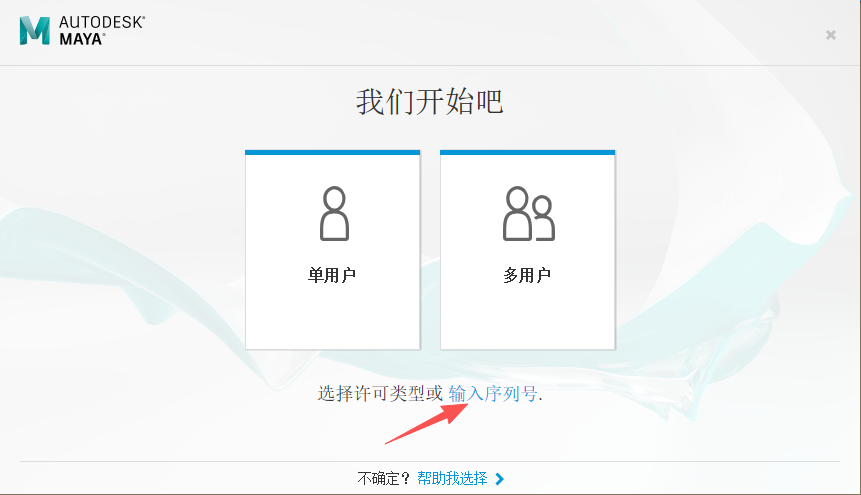Click the 选择许可类型或 text

(379, 393)
